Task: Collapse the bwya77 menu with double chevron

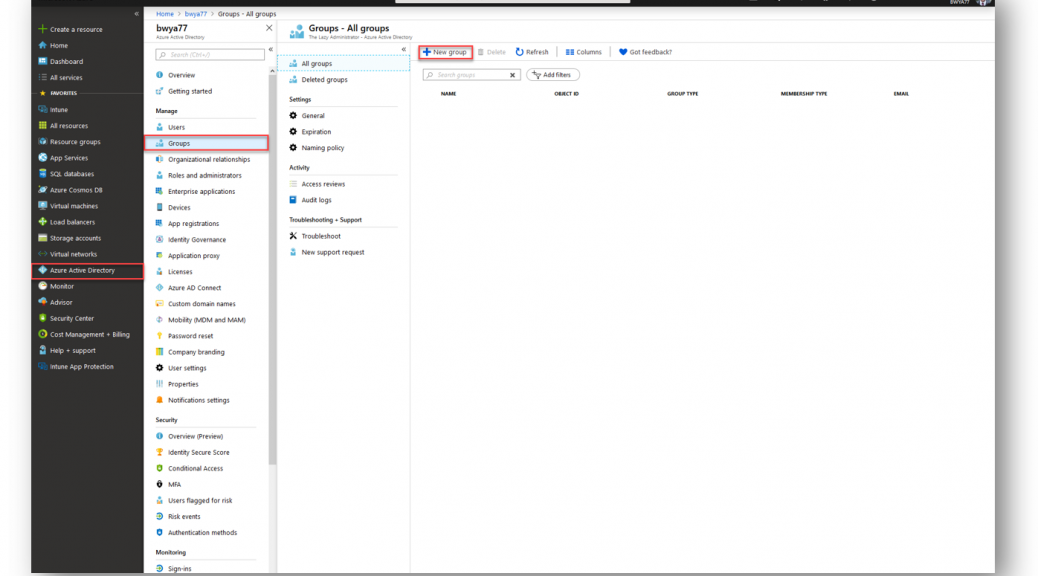Action: pyautogui.click(x=271, y=49)
